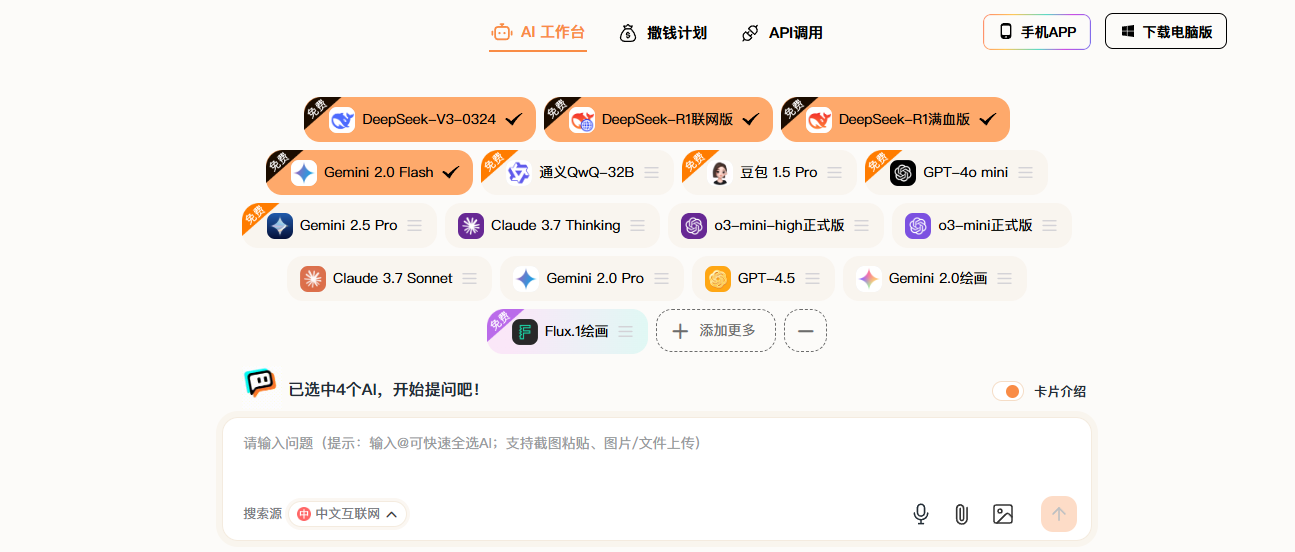
Task: Click 已选中4个AI，开始提问吧 text
Action: coord(384,390)
